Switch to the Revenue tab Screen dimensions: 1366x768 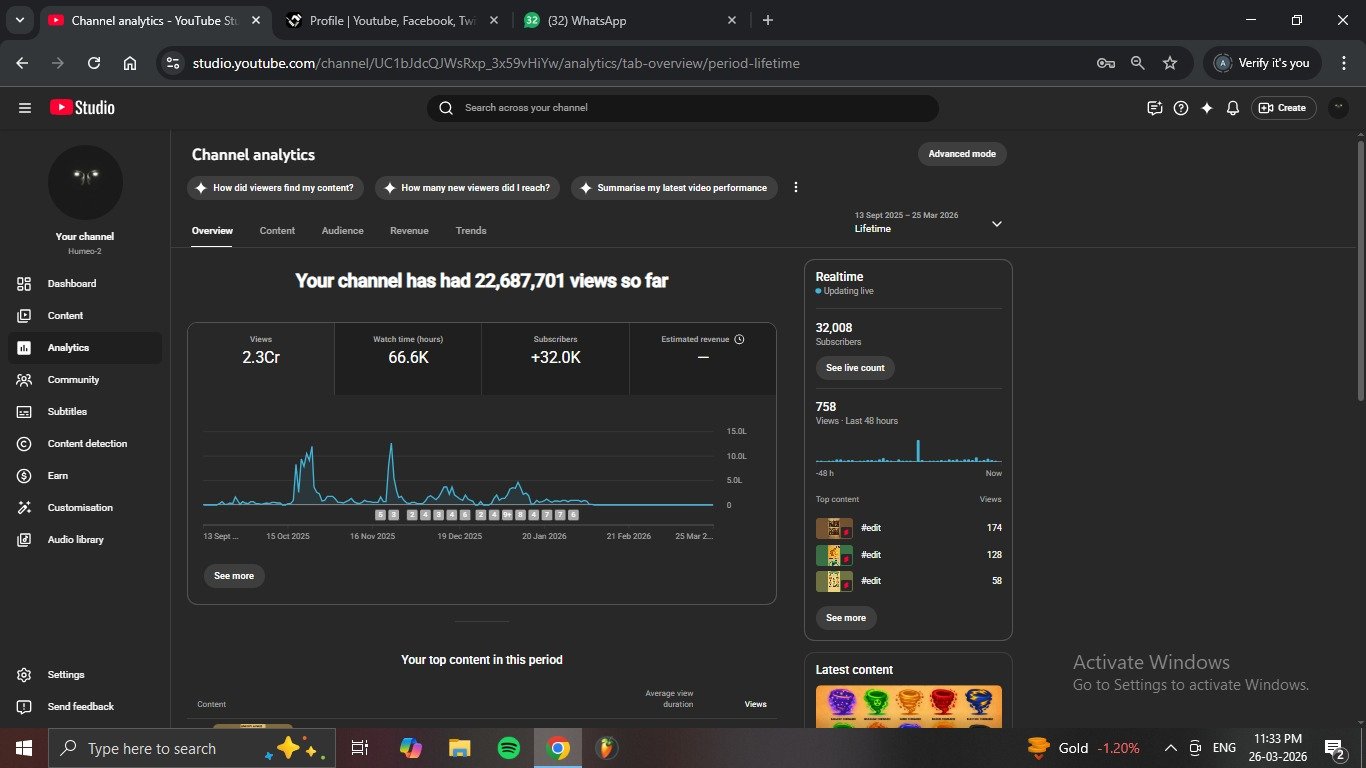(409, 231)
